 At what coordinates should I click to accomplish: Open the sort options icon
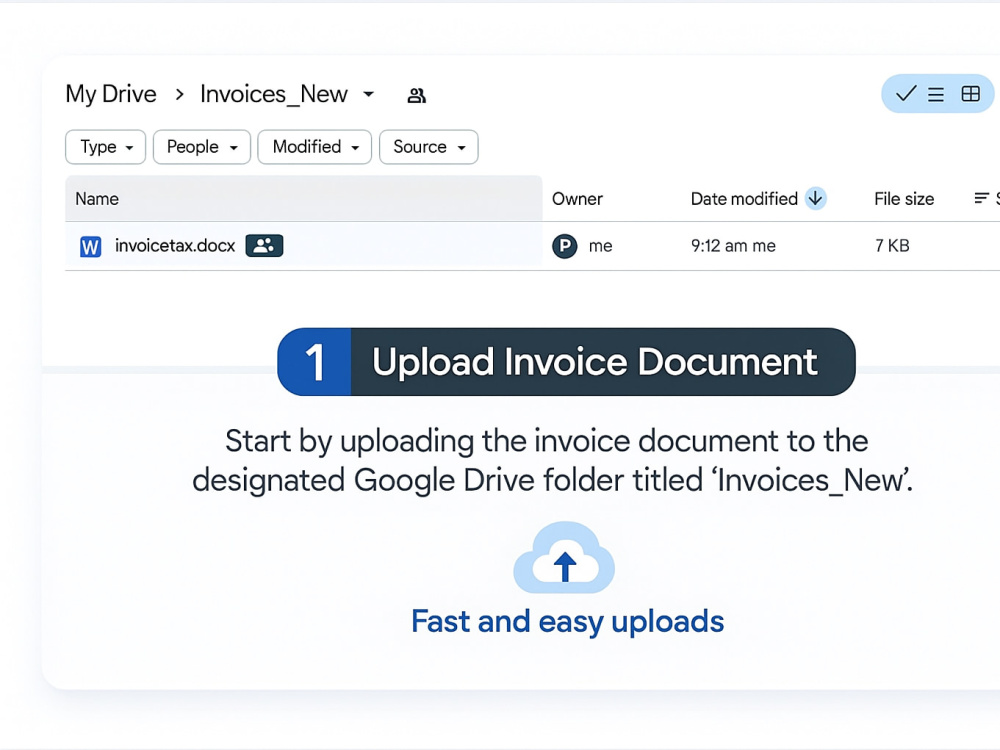tap(982, 198)
